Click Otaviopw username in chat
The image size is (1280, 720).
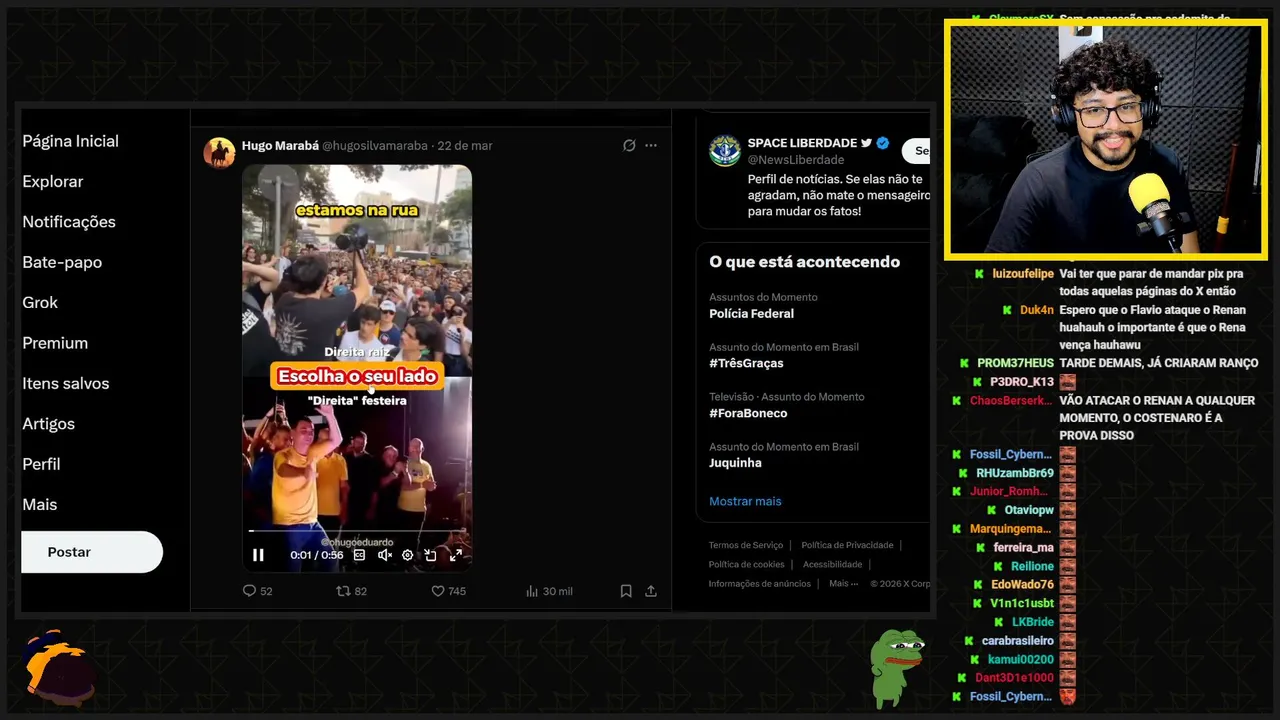[1029, 510]
